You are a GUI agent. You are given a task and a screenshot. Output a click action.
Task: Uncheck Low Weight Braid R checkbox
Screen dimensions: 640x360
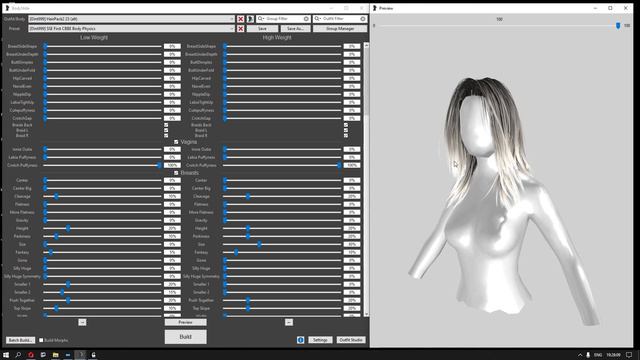pos(166,136)
